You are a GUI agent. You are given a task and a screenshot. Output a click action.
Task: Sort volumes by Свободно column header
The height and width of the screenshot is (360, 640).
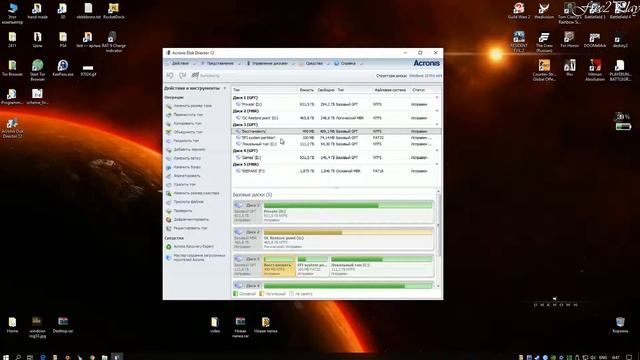pyautogui.click(x=326, y=90)
